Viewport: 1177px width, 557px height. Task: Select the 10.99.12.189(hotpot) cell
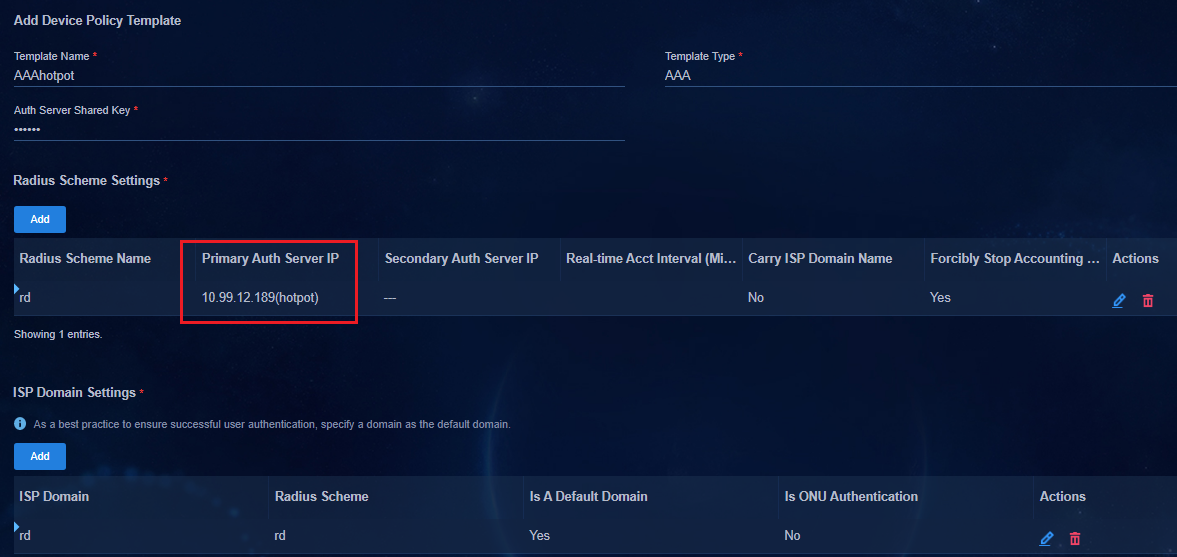click(260, 298)
